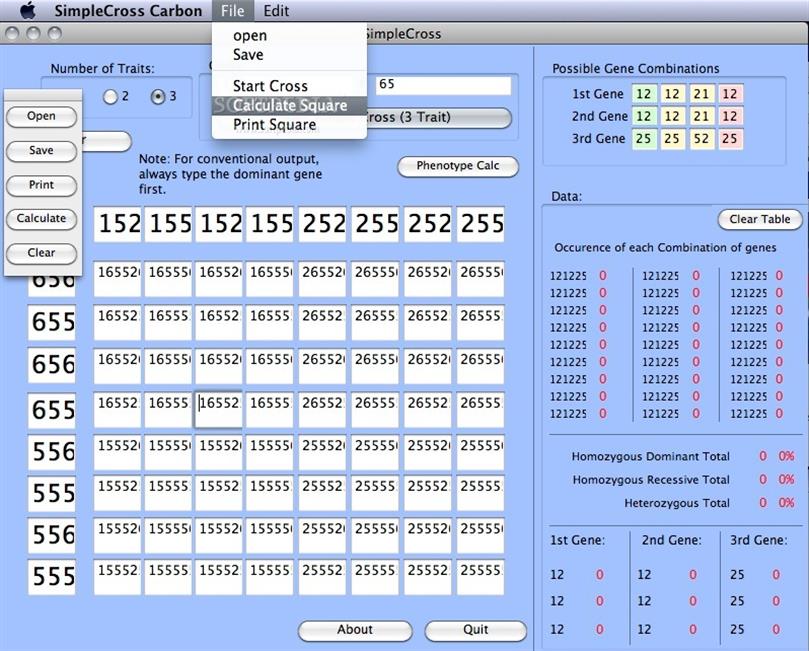Click the 'Homozygous Recessive Total' label
The height and width of the screenshot is (651, 809).
pyautogui.click(x=651, y=480)
